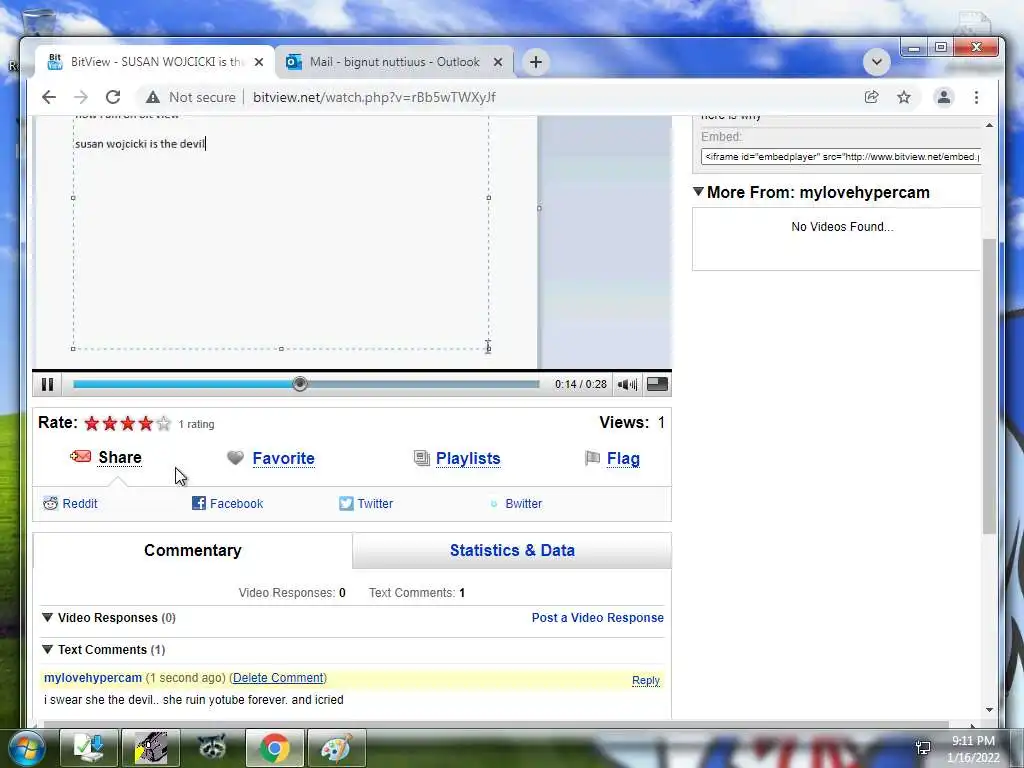1024x768 pixels.
Task: Share the video on Twitter
Action: click(x=375, y=504)
